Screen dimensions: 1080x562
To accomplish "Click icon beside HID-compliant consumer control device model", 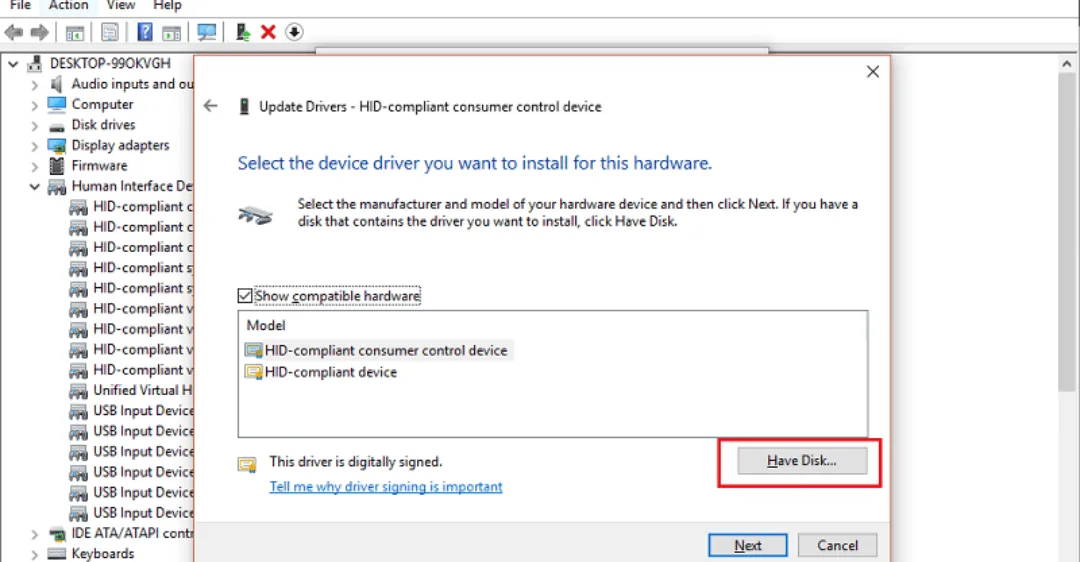I will [253, 351].
